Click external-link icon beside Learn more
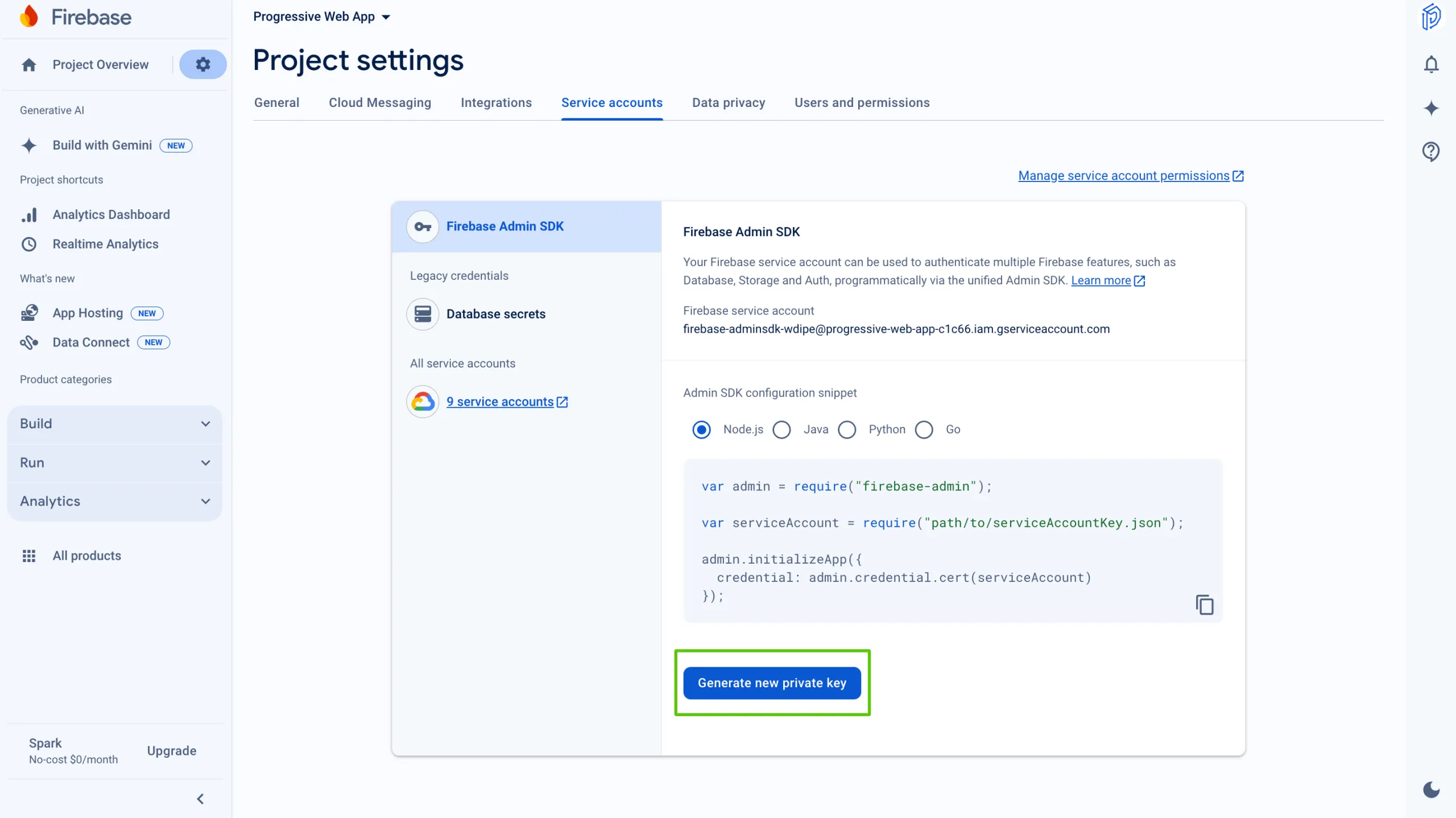The image size is (1456, 818). pos(1139,281)
